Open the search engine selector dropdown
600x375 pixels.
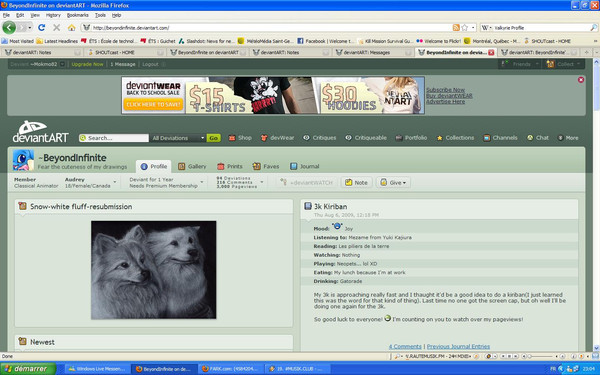tap(486, 28)
